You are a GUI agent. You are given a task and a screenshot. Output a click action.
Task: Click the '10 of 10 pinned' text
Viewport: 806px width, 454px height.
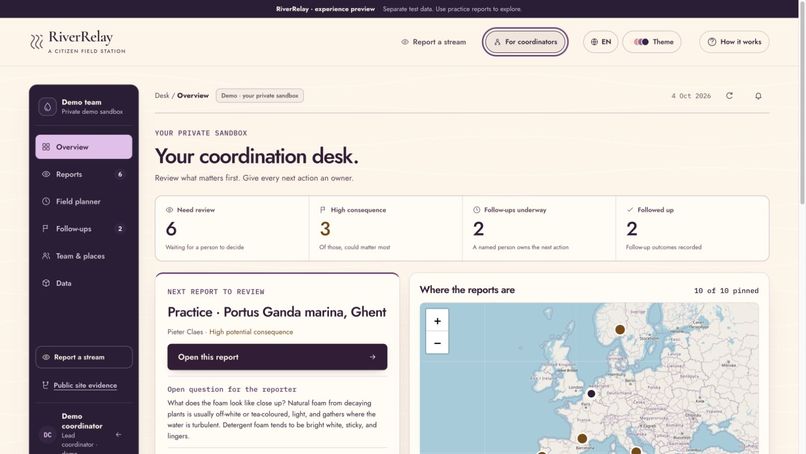(726, 290)
